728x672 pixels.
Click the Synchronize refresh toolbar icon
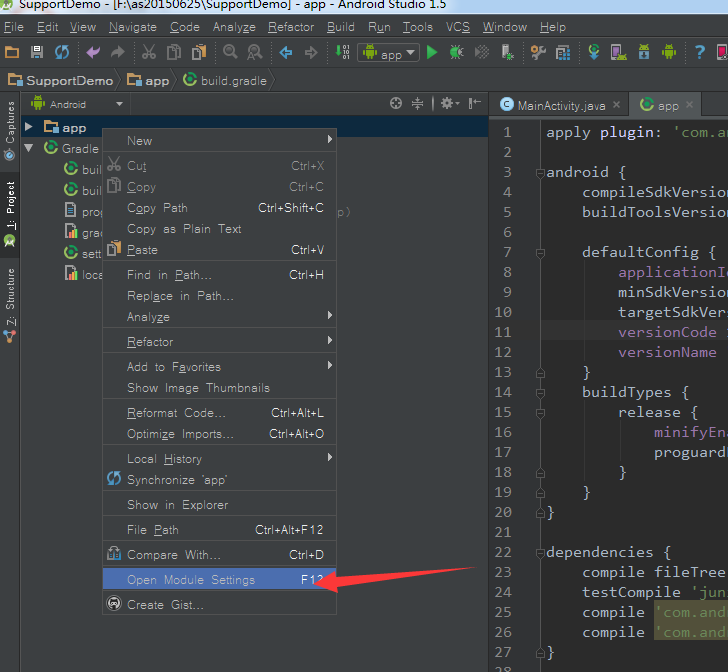pyautogui.click(x=62, y=53)
